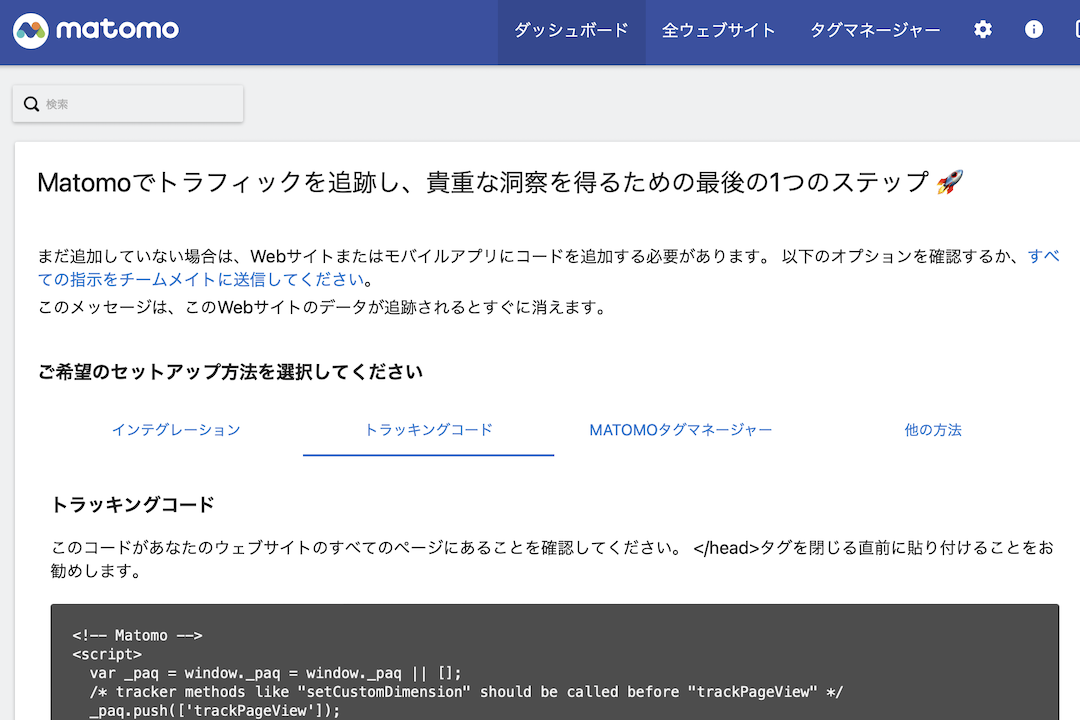This screenshot has height=720, width=1080.
Task: Click the code line starting var _paq
Action: tap(276, 673)
